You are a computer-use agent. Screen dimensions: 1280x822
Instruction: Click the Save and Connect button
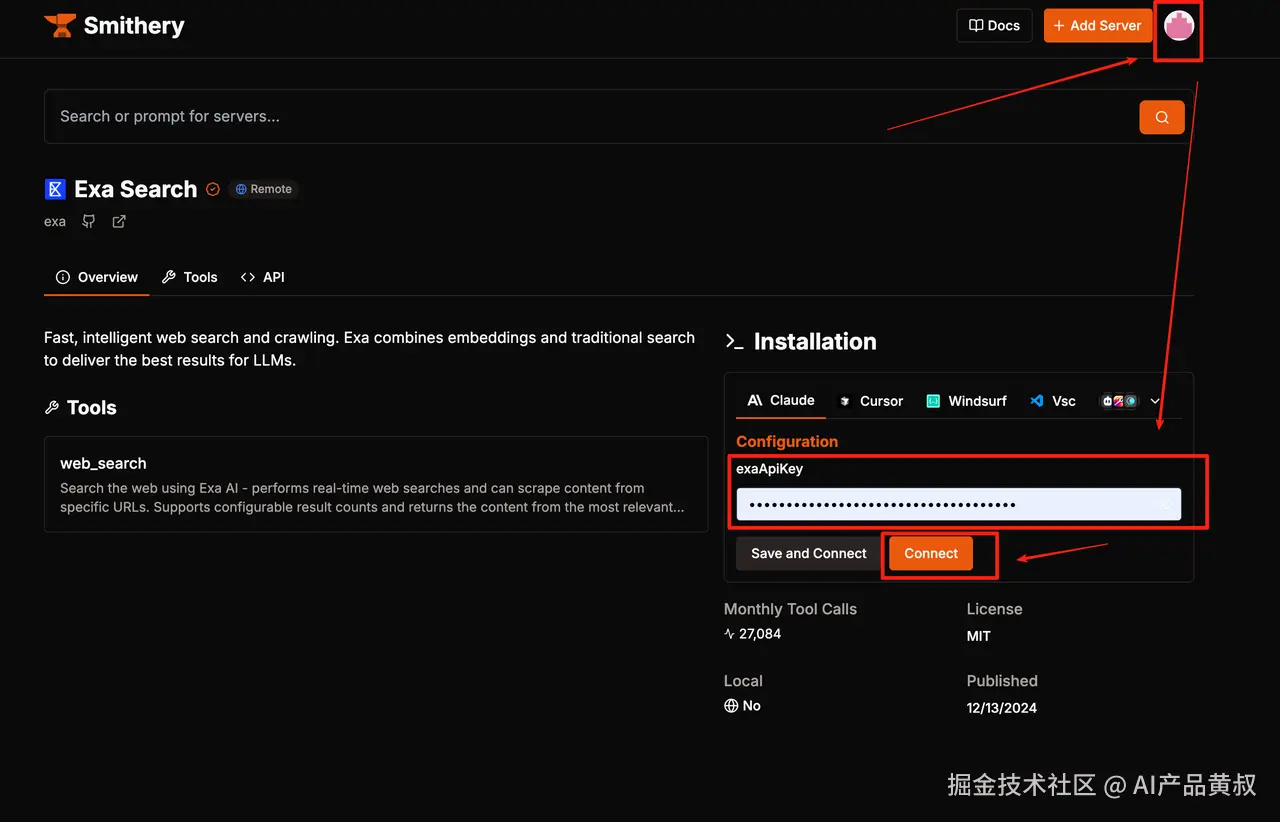click(x=809, y=554)
